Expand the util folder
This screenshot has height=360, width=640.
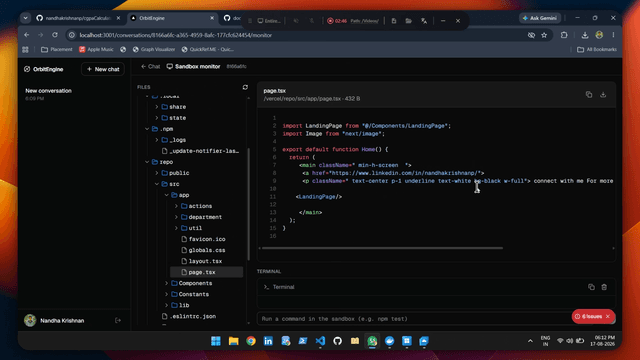click(x=176, y=228)
